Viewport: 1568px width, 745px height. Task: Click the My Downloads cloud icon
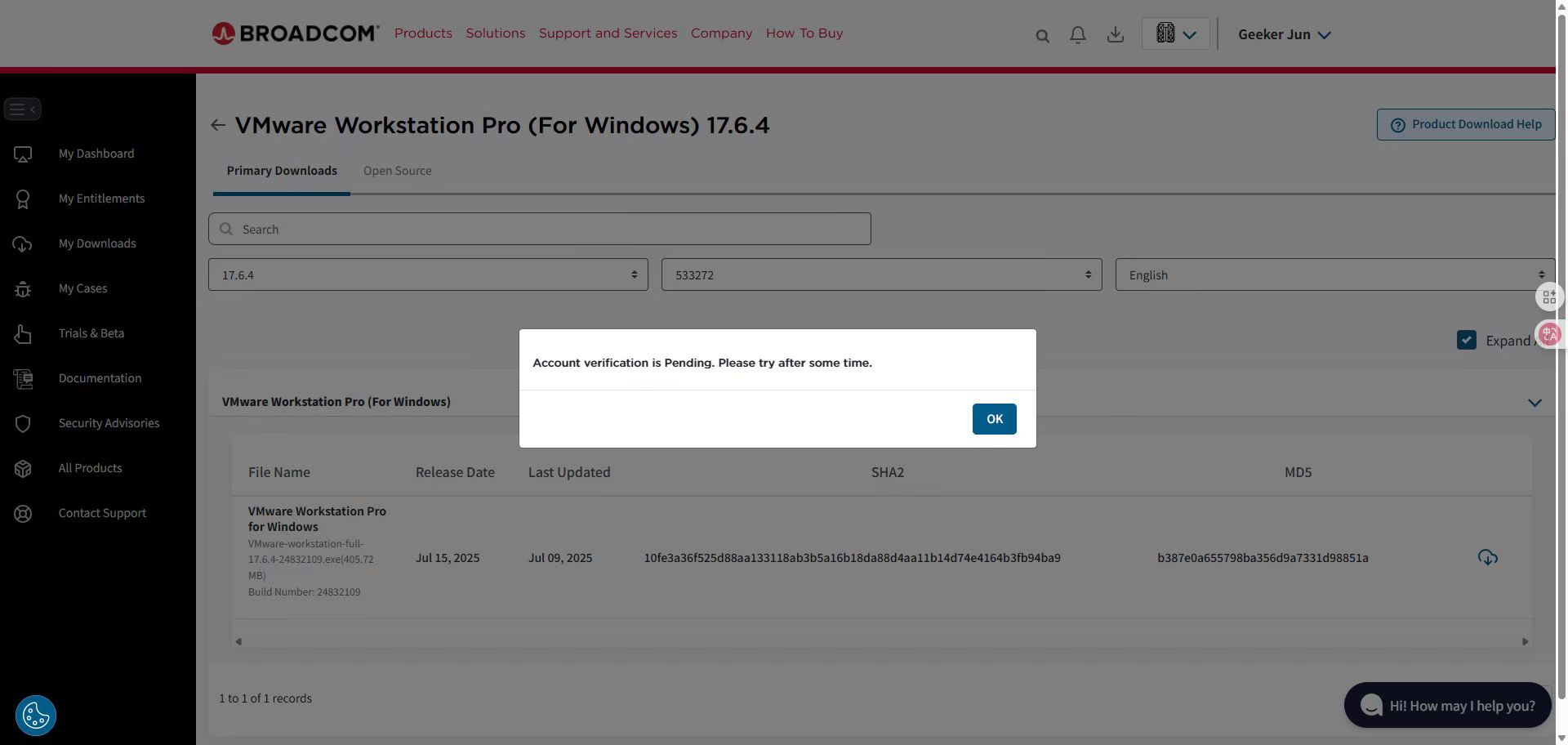click(23, 244)
